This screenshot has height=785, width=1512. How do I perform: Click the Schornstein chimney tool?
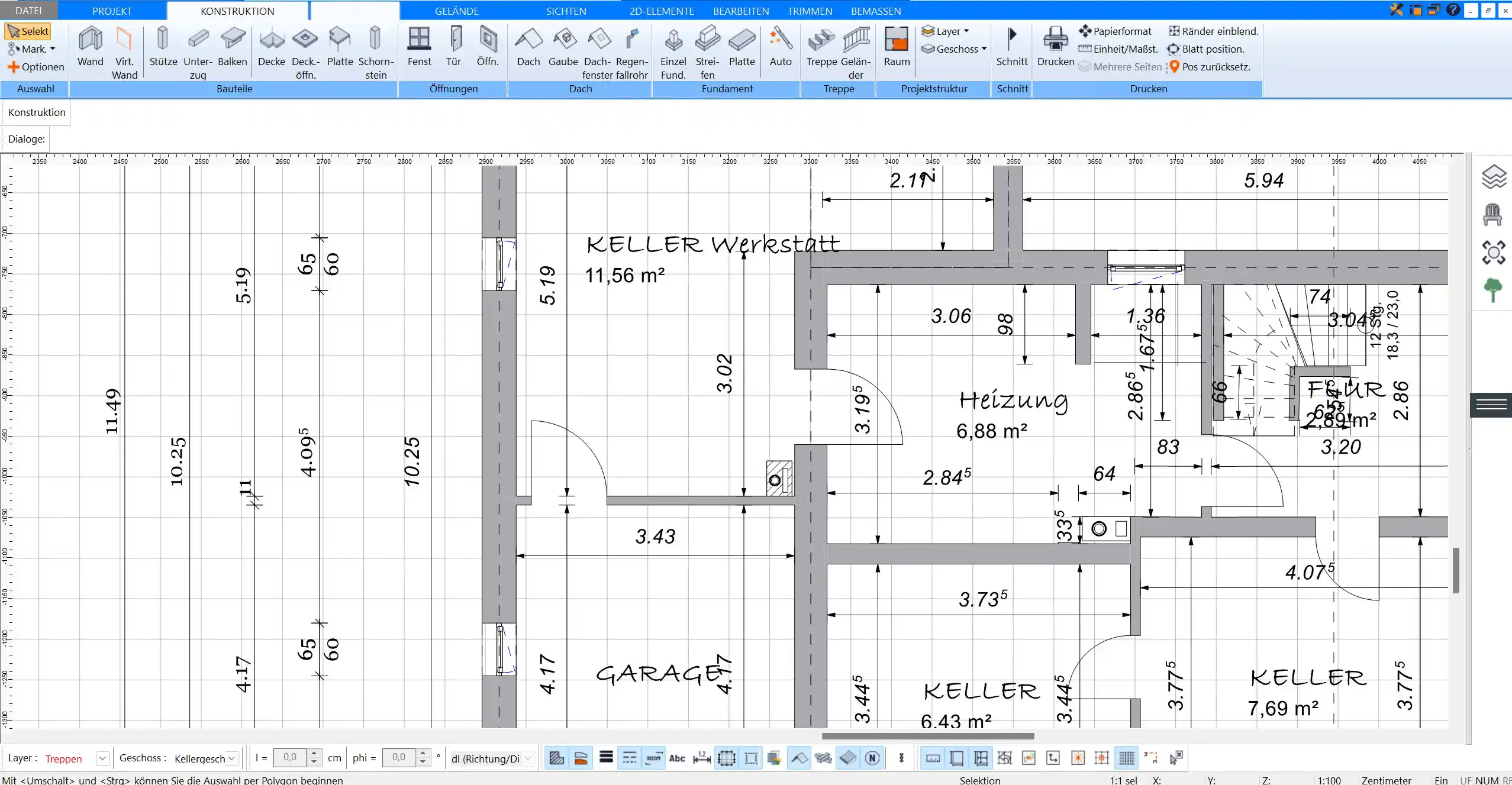pyautogui.click(x=375, y=53)
